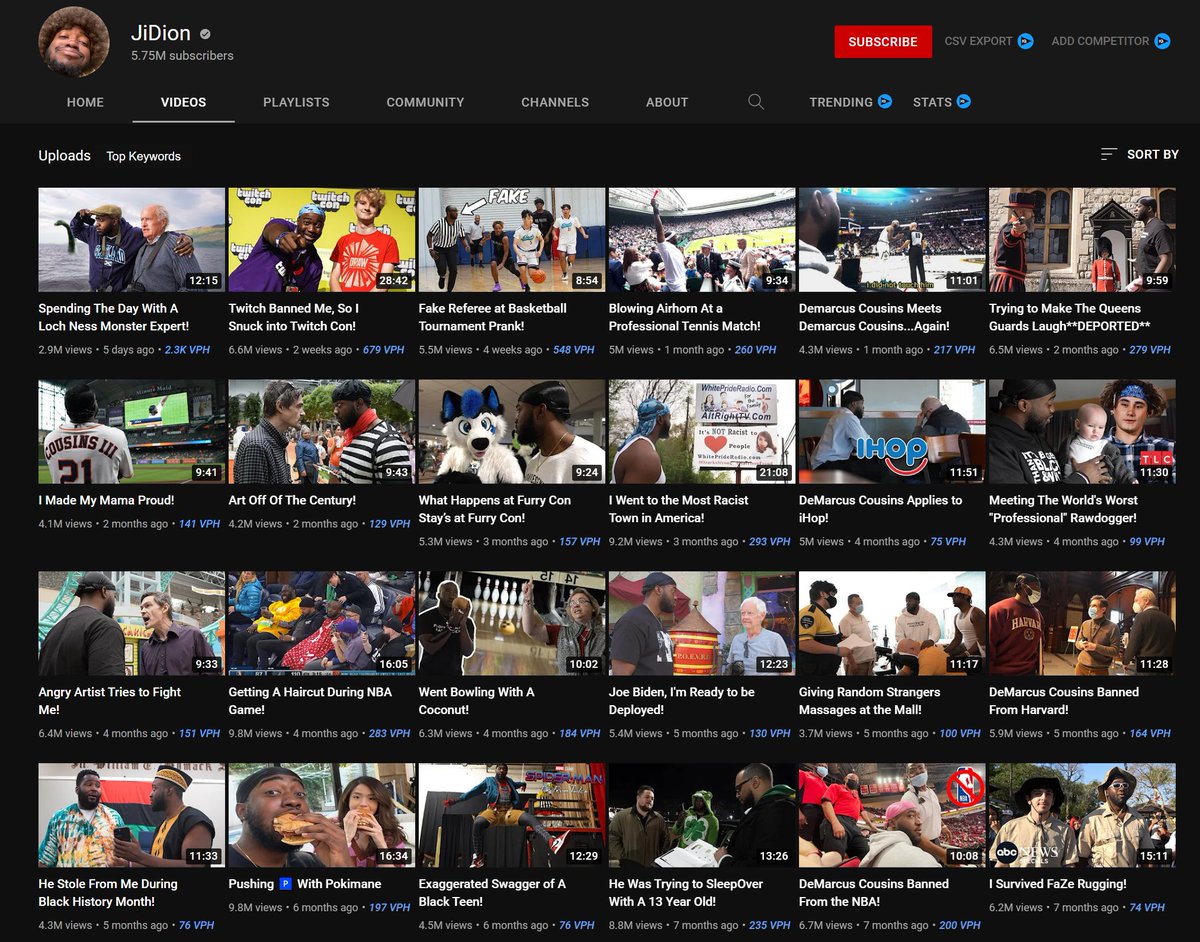1200x942 pixels.
Task: Click the JiDion channel avatar
Action: point(74,41)
